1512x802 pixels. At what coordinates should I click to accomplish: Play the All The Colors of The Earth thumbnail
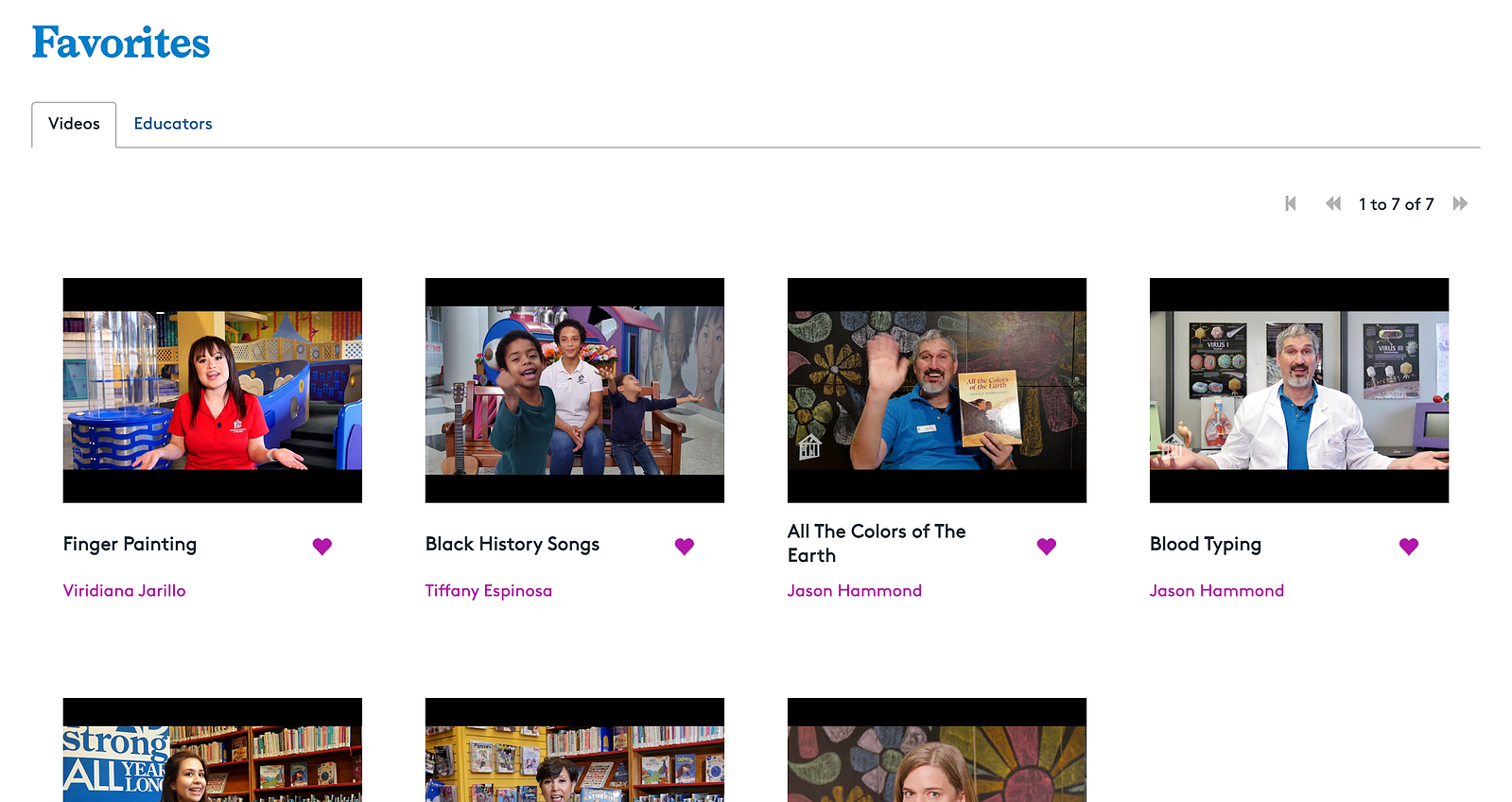[937, 391]
